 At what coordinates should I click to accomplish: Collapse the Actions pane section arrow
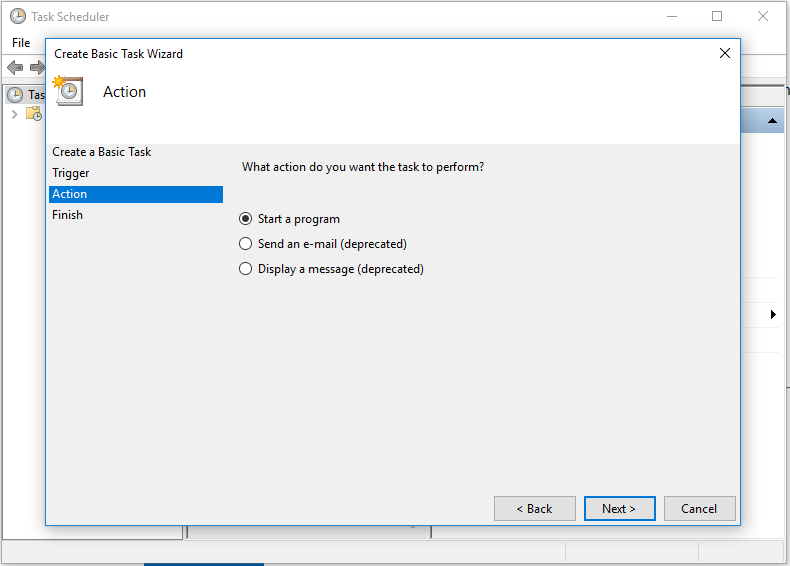[x=772, y=121]
